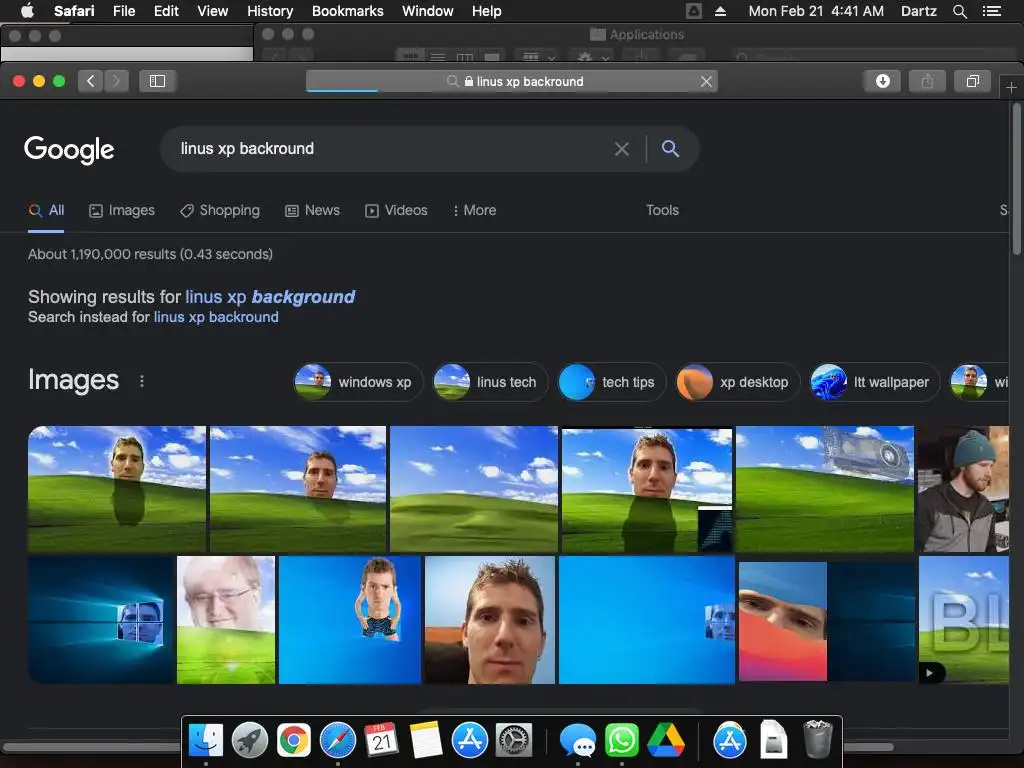
Task: Open WhatsApp from the Dock
Action: (x=622, y=741)
